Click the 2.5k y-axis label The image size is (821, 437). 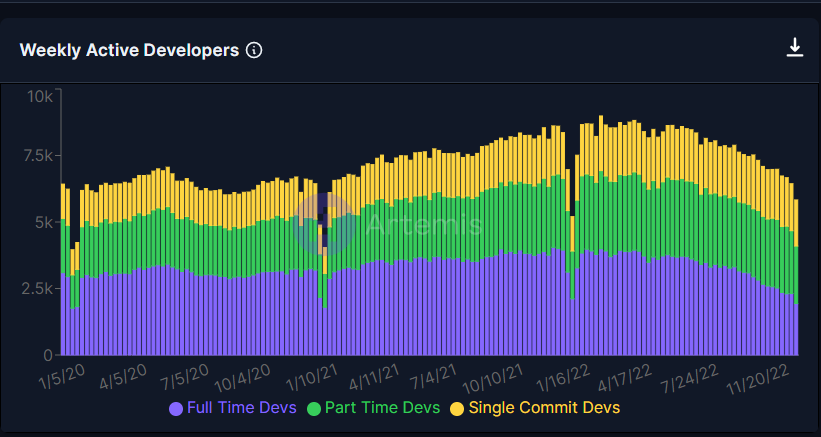(36, 288)
